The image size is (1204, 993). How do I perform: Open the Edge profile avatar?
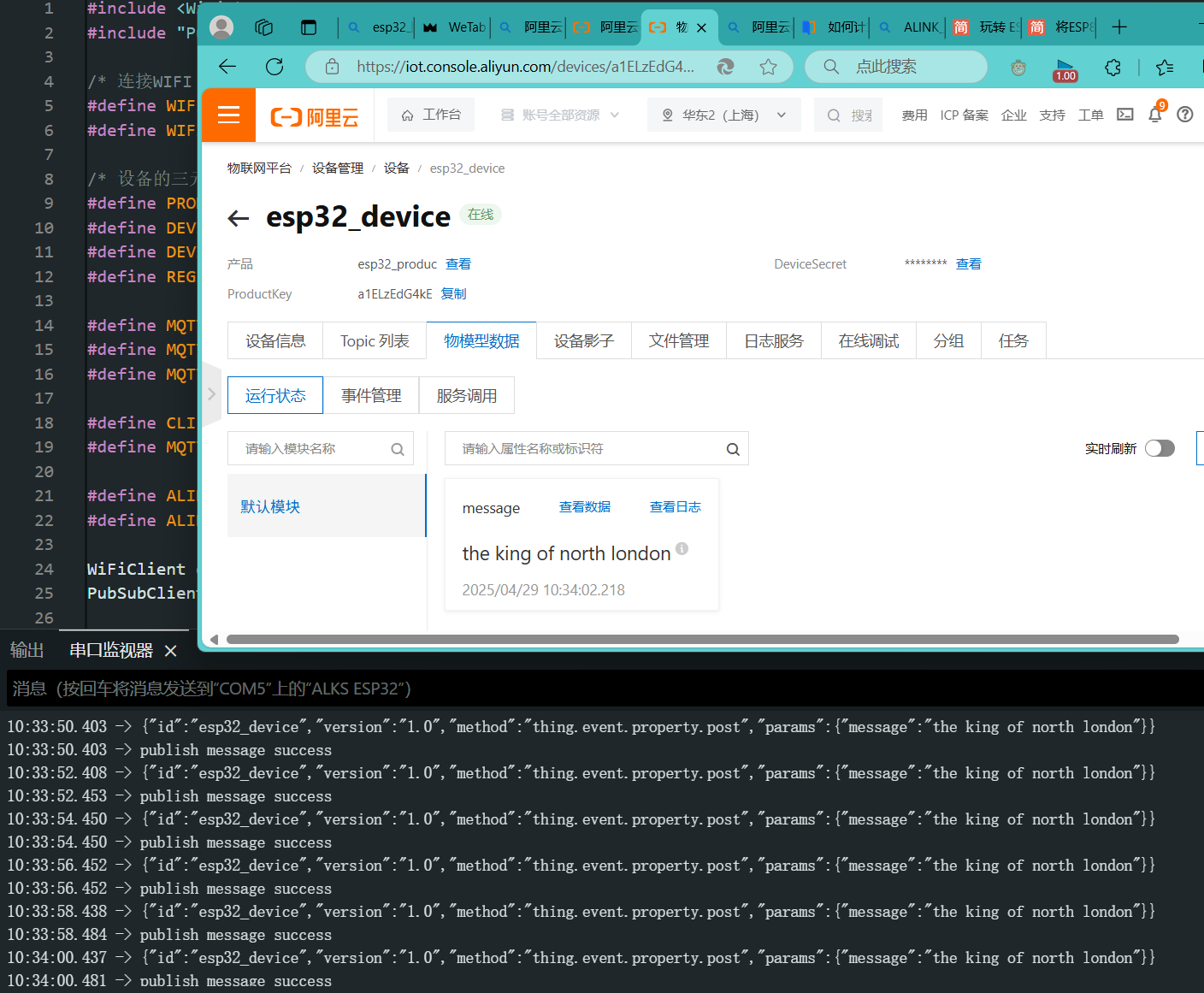pyautogui.click(x=221, y=27)
